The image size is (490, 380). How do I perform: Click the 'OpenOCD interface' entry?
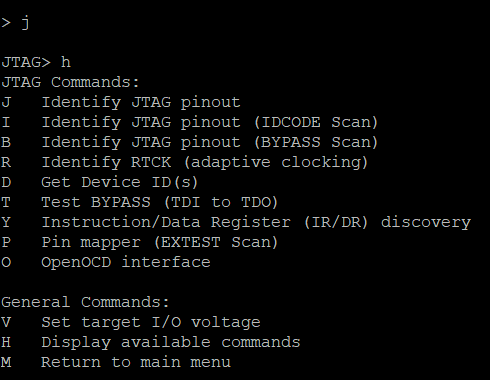(x=106, y=262)
